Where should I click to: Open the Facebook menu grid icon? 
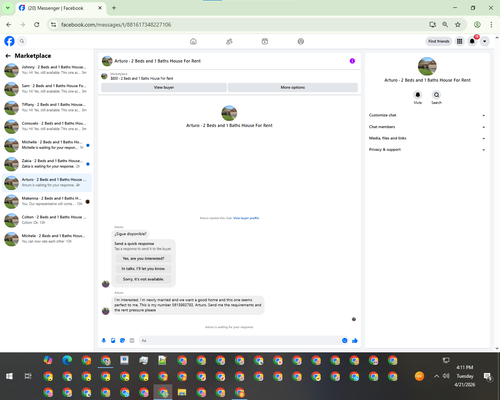tap(459, 41)
